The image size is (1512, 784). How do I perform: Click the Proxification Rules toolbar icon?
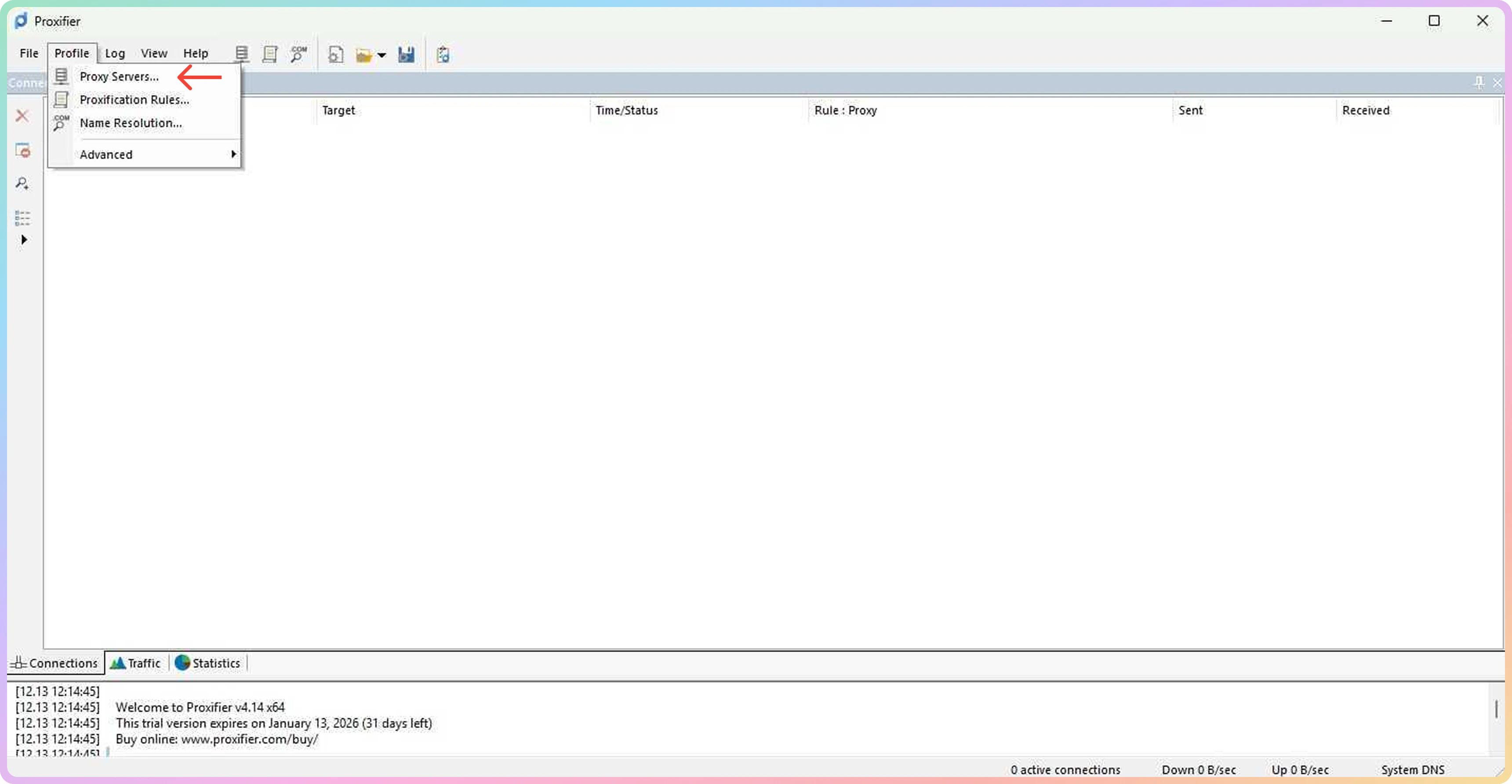[x=270, y=54]
